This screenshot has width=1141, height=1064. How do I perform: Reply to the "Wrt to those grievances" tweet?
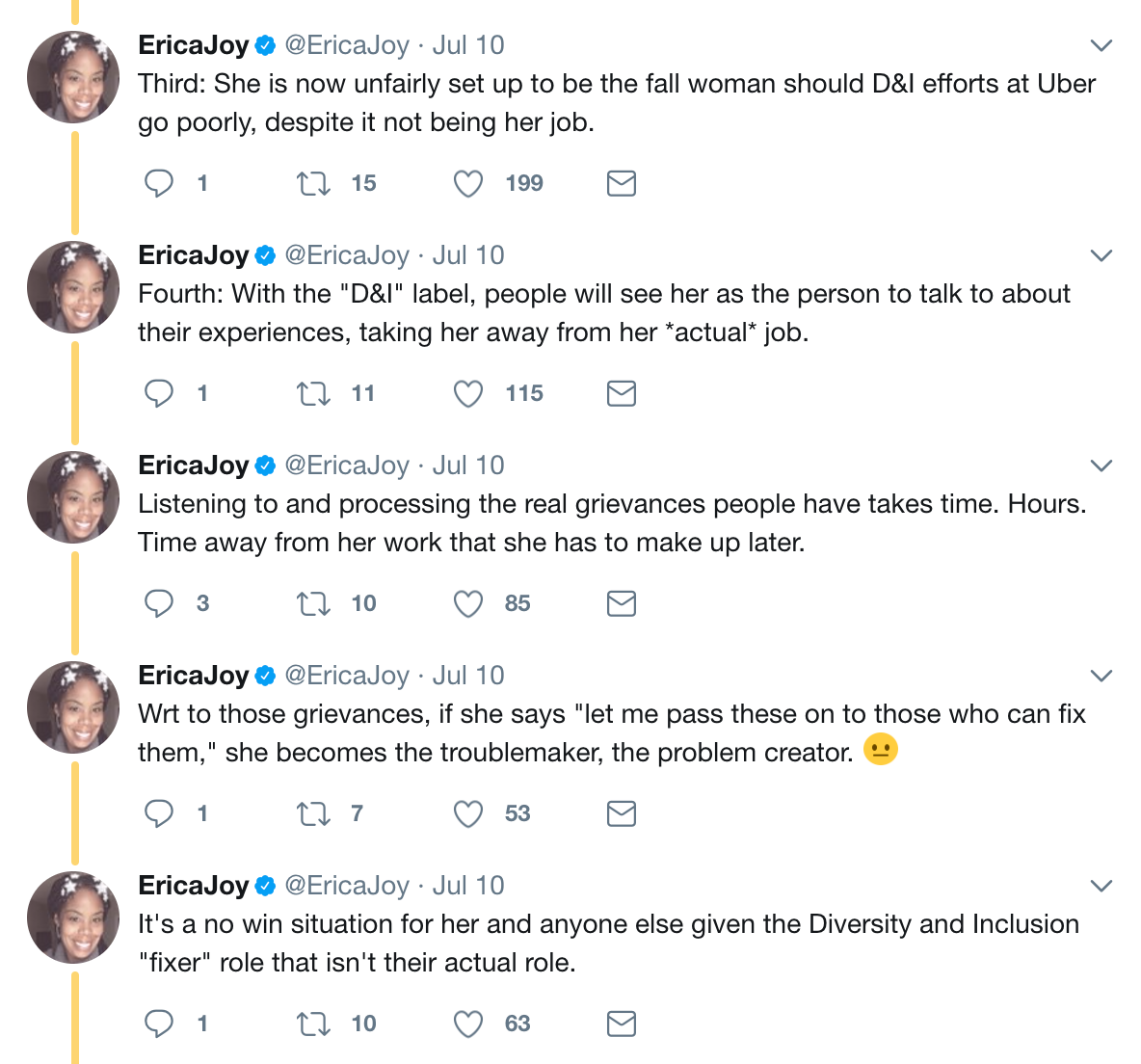(159, 813)
